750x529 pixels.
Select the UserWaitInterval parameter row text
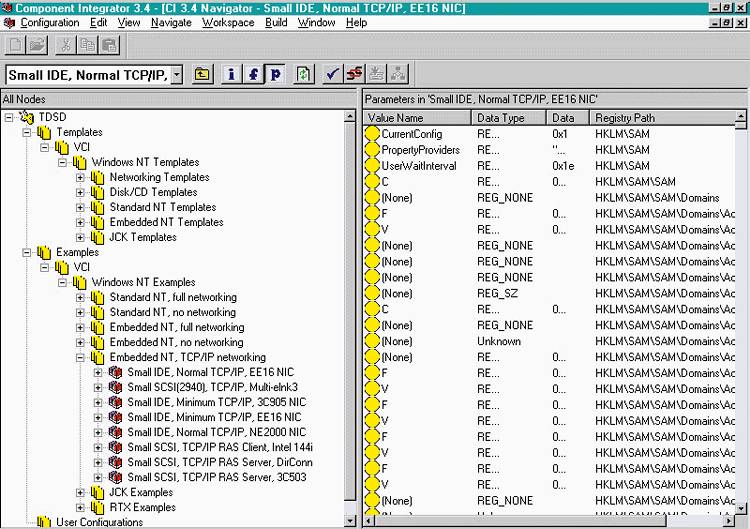click(419, 166)
